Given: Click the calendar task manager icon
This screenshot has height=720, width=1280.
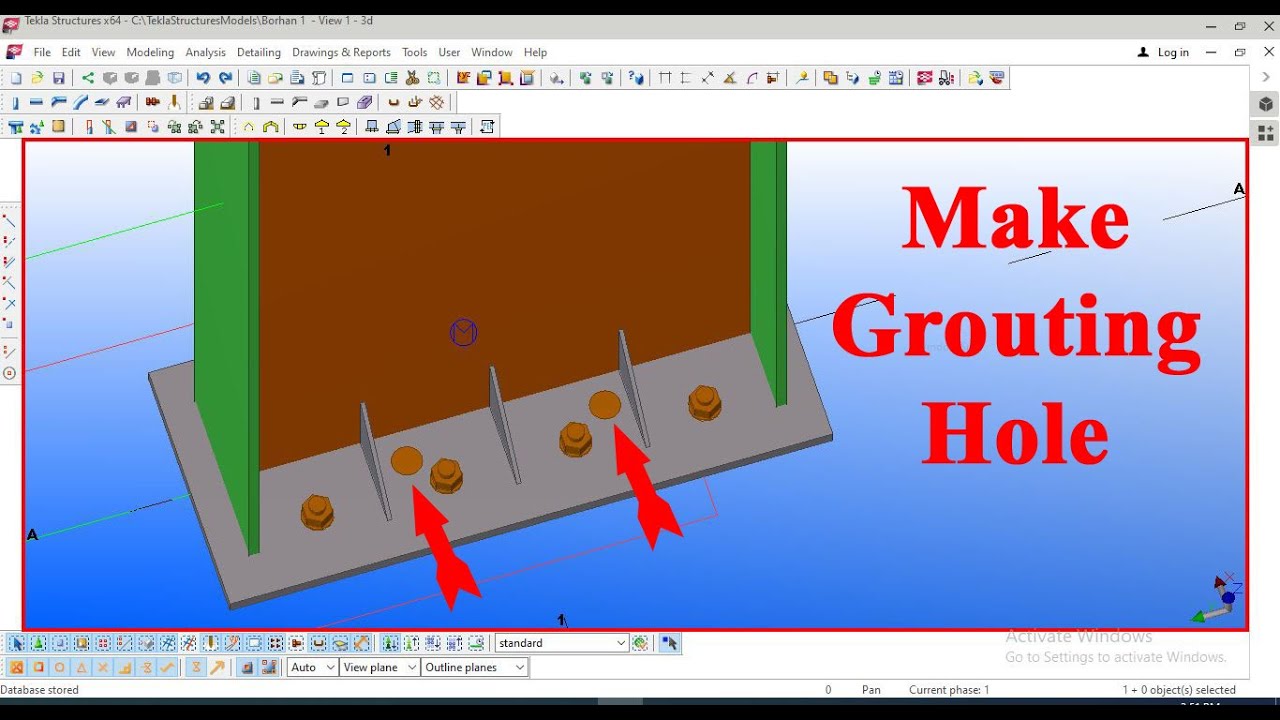Looking at the screenshot, I should (896, 78).
